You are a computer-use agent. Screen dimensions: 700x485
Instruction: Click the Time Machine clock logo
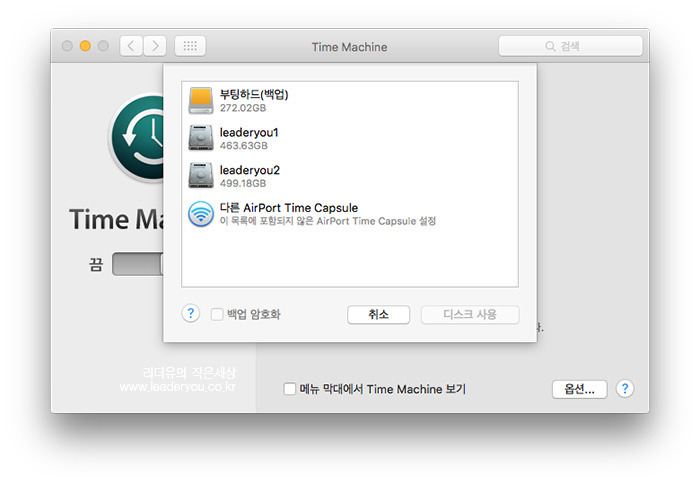[x=137, y=138]
